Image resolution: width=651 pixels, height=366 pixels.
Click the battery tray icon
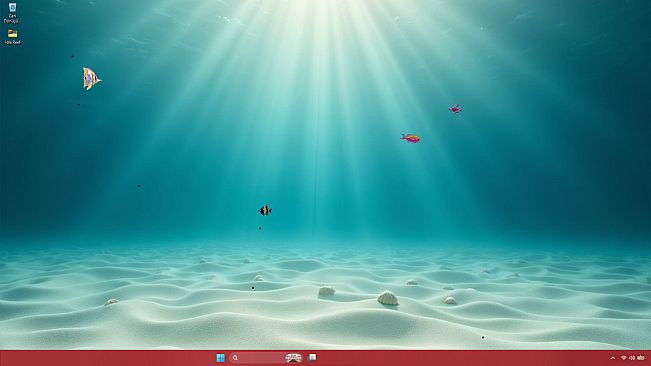pos(641,358)
